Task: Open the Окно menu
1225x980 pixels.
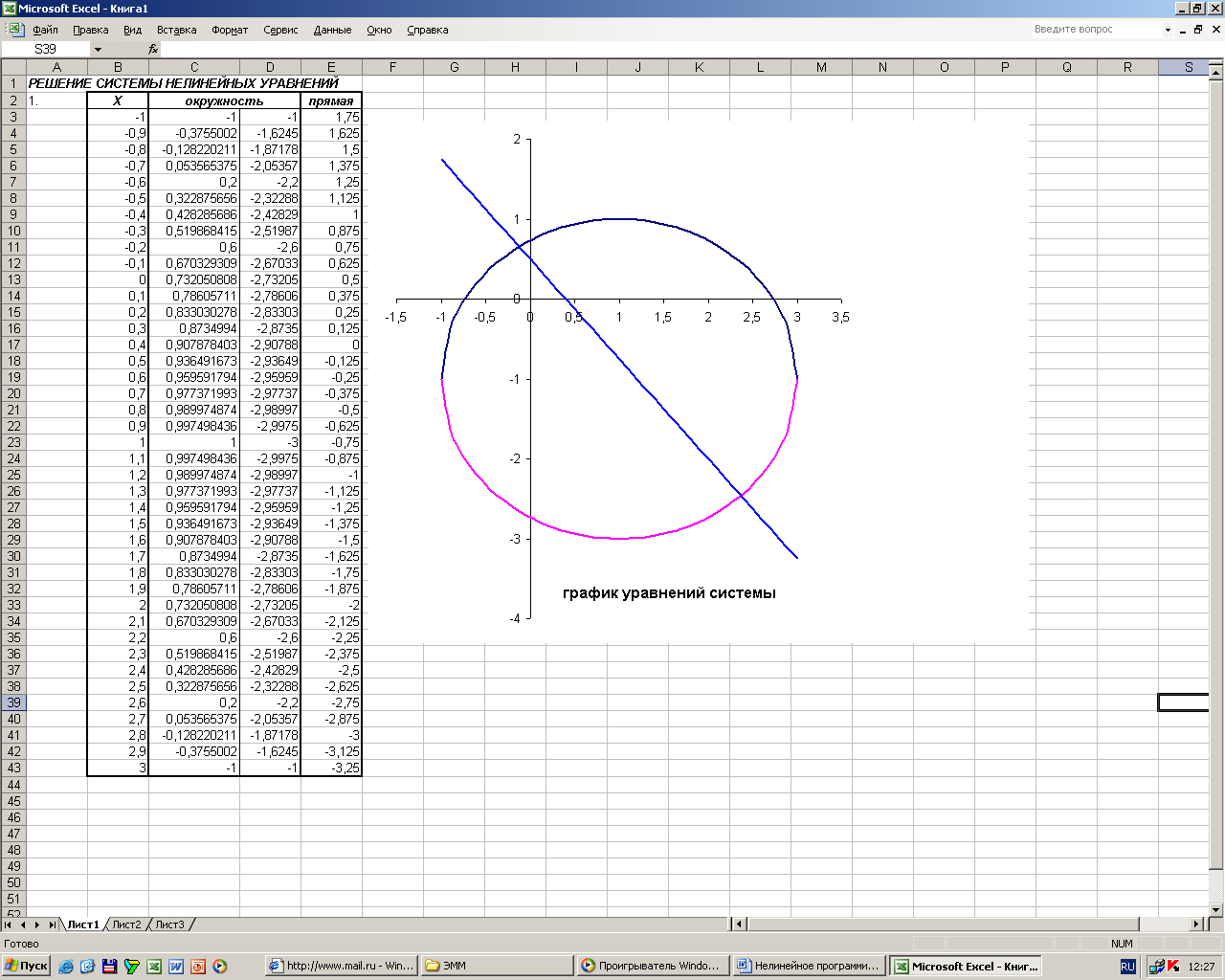Action: [379, 30]
